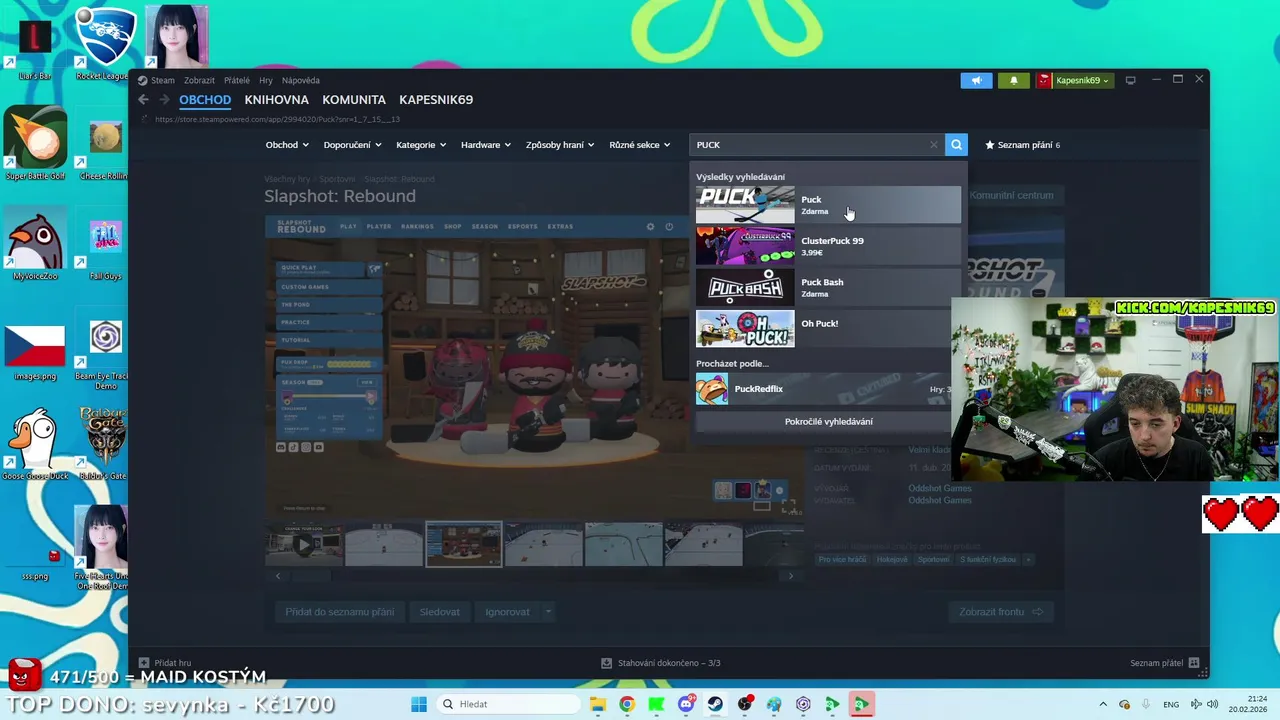The height and width of the screenshot is (720, 1280).
Task: Open the Rocket League desktop shortcut
Action: coord(106,44)
